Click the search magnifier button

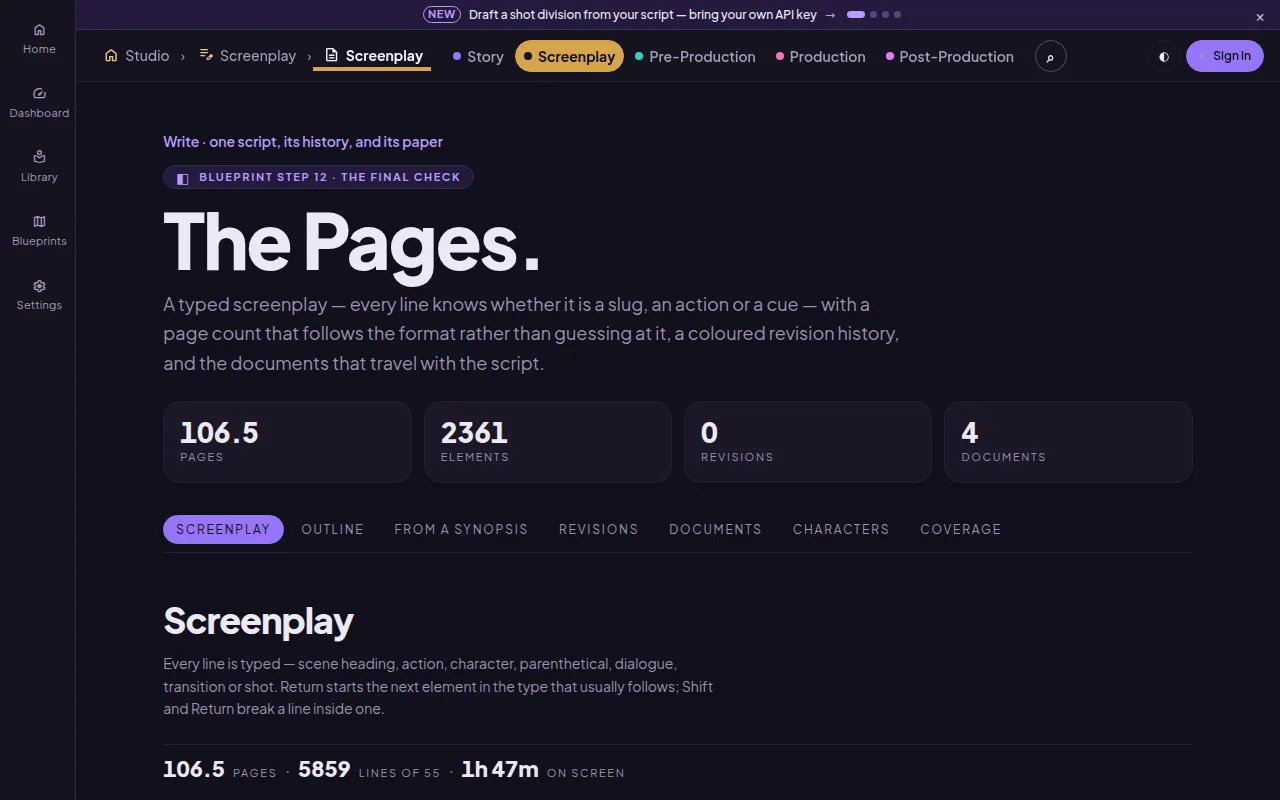(x=1050, y=57)
